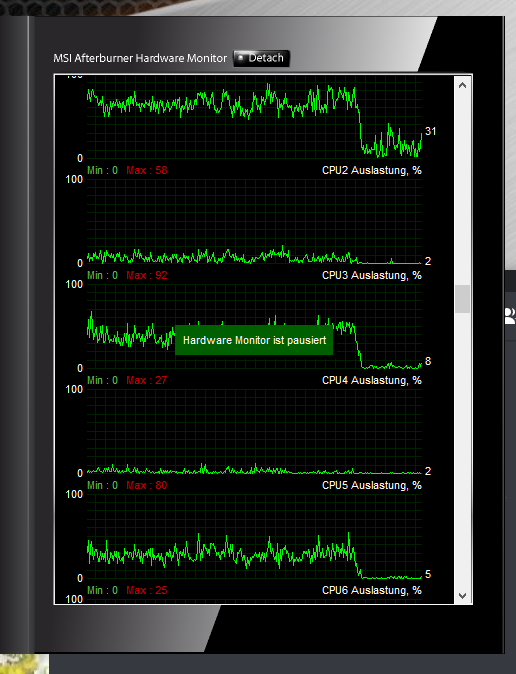Click the 'CPU4 Auslastung, %' label

(372, 380)
